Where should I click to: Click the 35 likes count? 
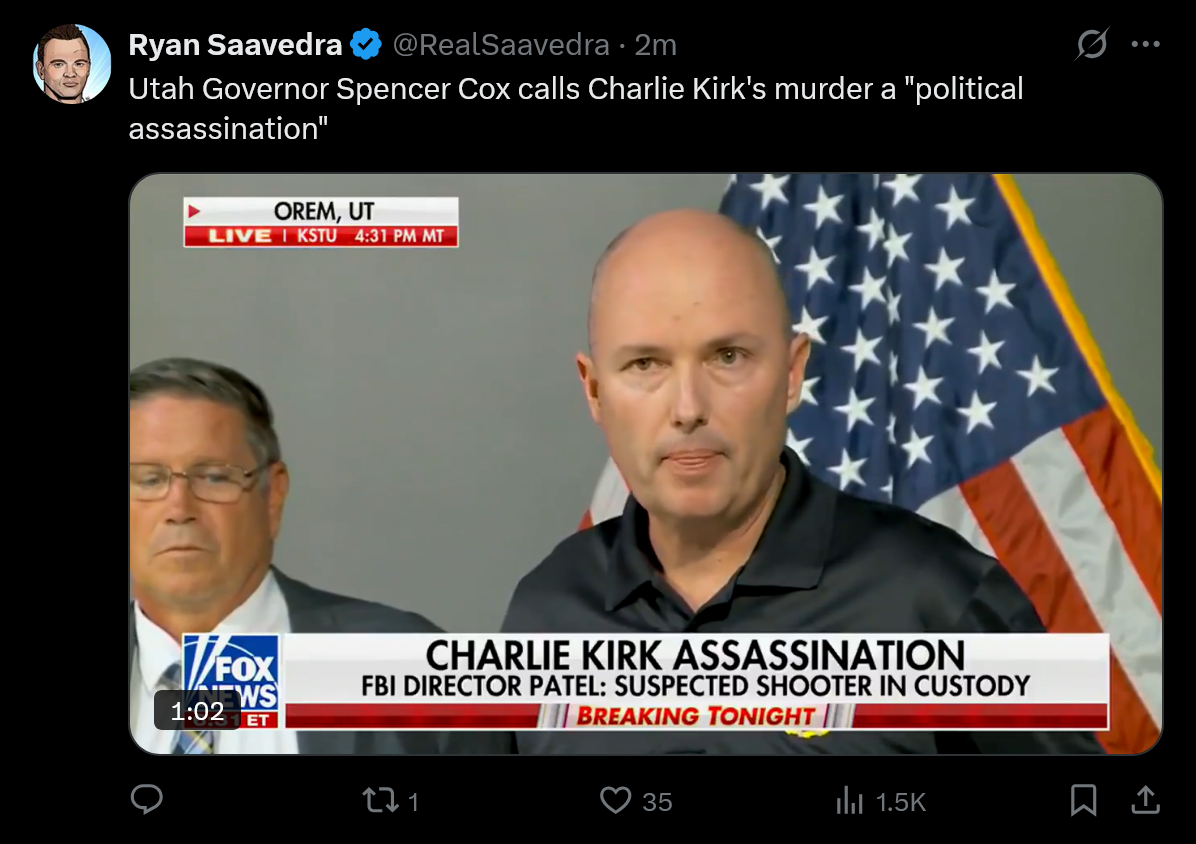(657, 802)
